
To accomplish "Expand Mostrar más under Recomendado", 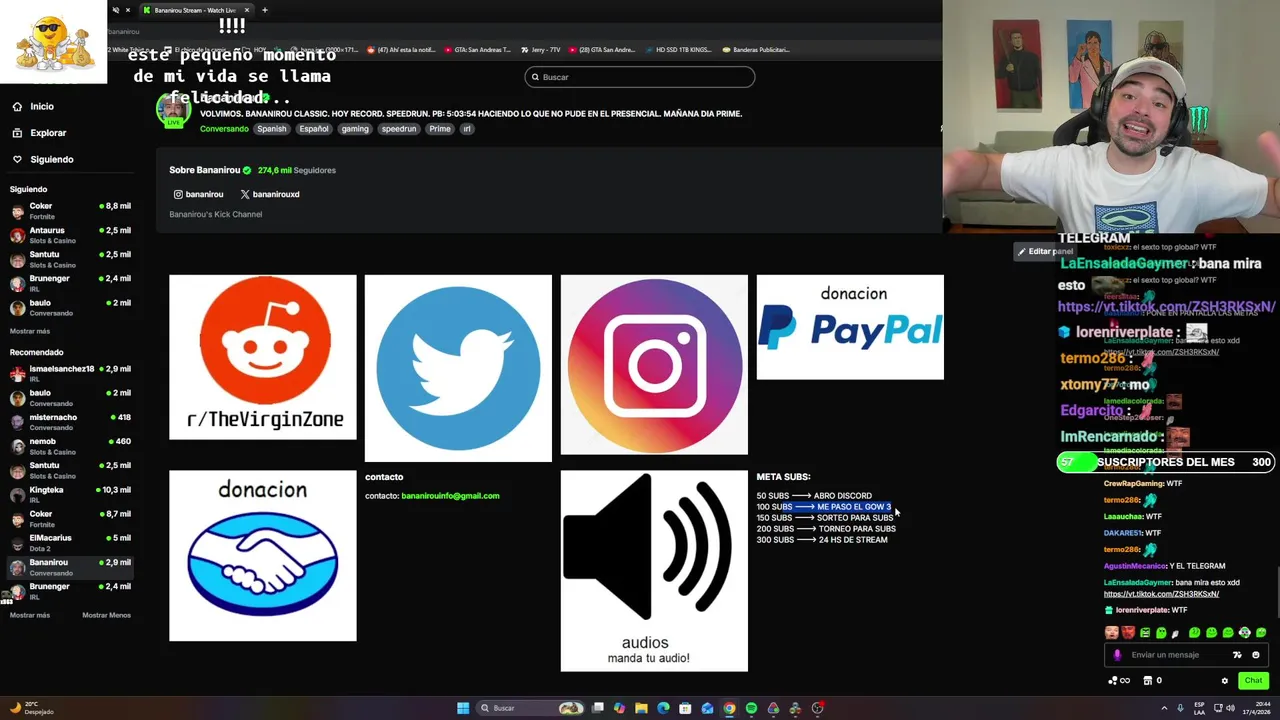I will pos(29,615).
